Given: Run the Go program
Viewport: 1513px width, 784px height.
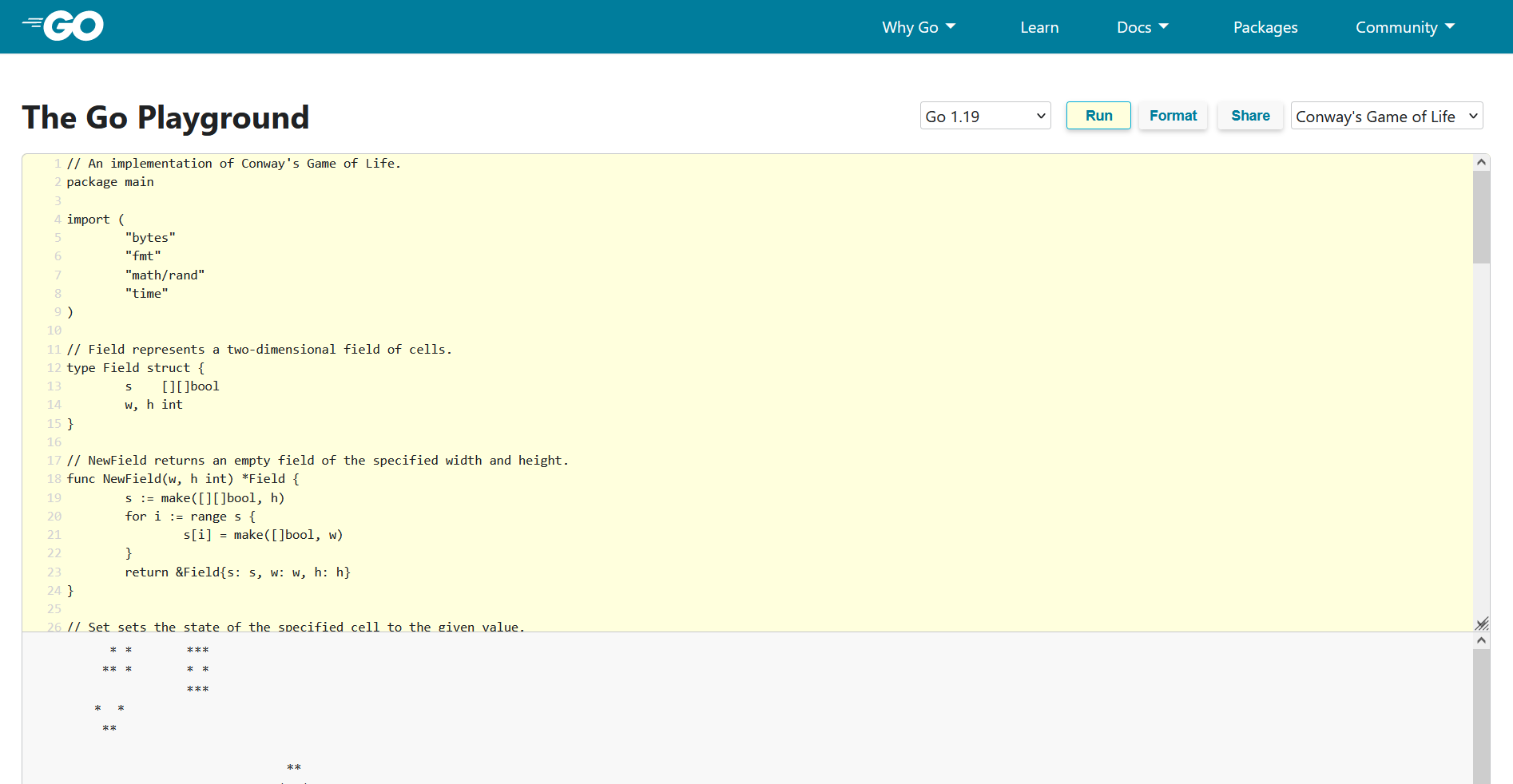Looking at the screenshot, I should click(1098, 115).
